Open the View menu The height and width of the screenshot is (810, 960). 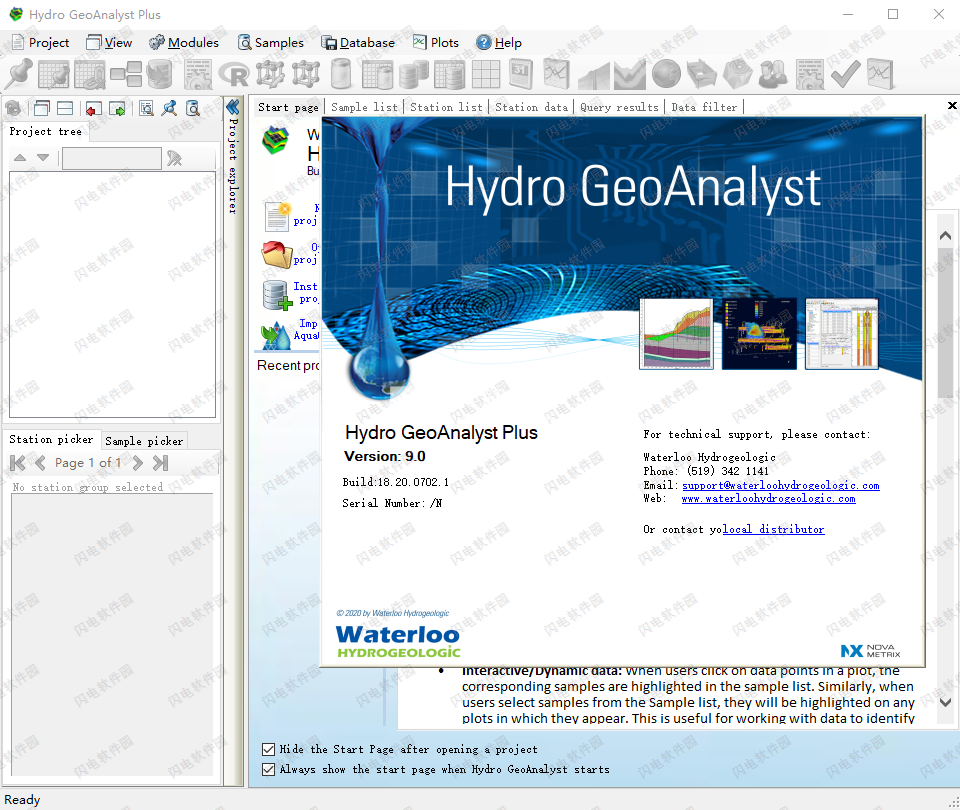click(109, 43)
